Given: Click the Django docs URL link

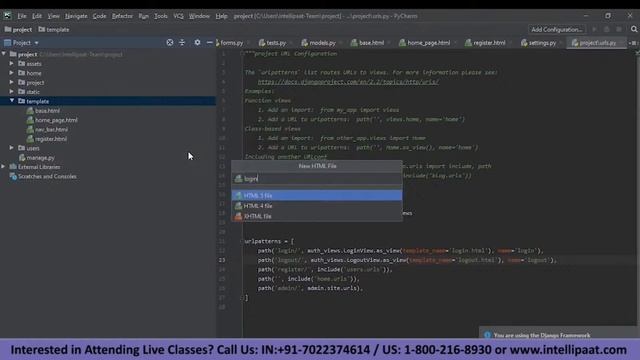Looking at the screenshot, I should (x=348, y=82).
